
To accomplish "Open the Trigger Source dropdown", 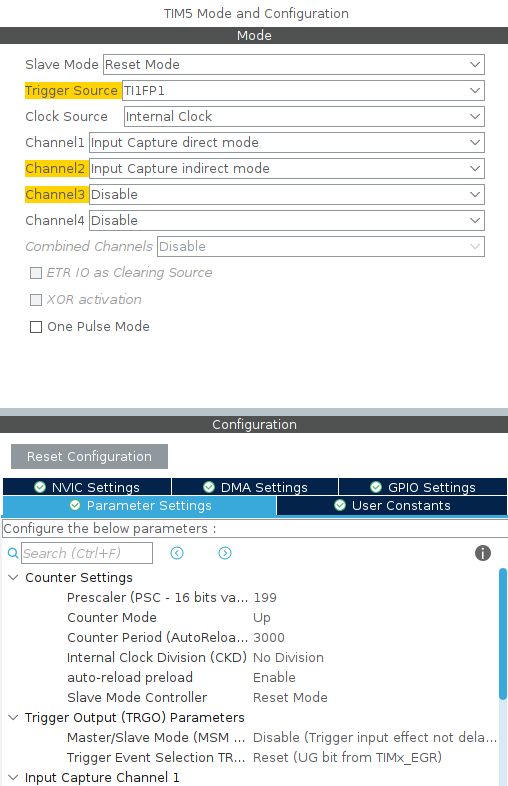I will click(x=303, y=90).
